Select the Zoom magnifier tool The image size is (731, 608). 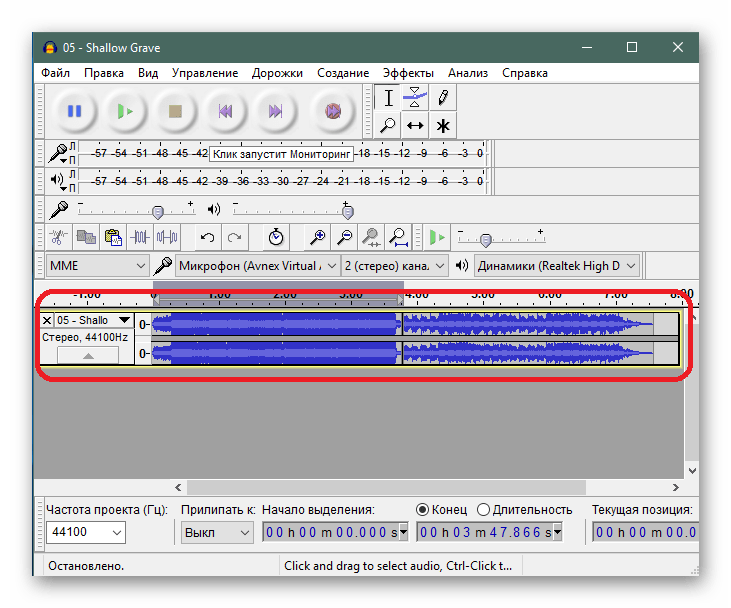click(x=388, y=125)
